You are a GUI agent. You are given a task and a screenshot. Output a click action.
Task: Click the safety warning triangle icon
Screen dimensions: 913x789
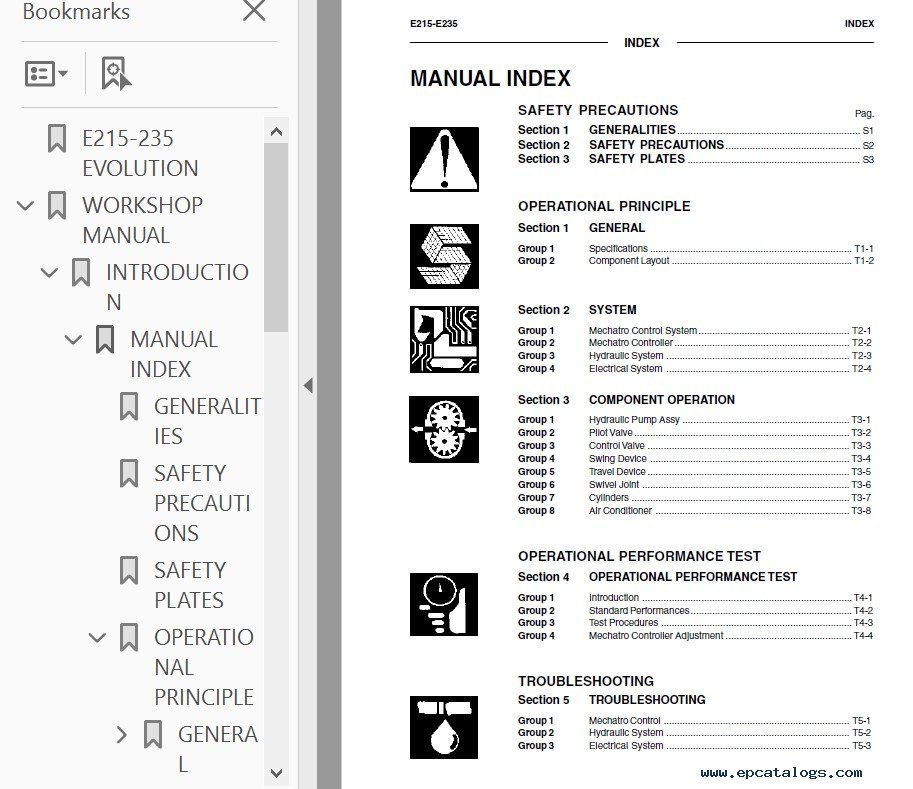pos(444,159)
